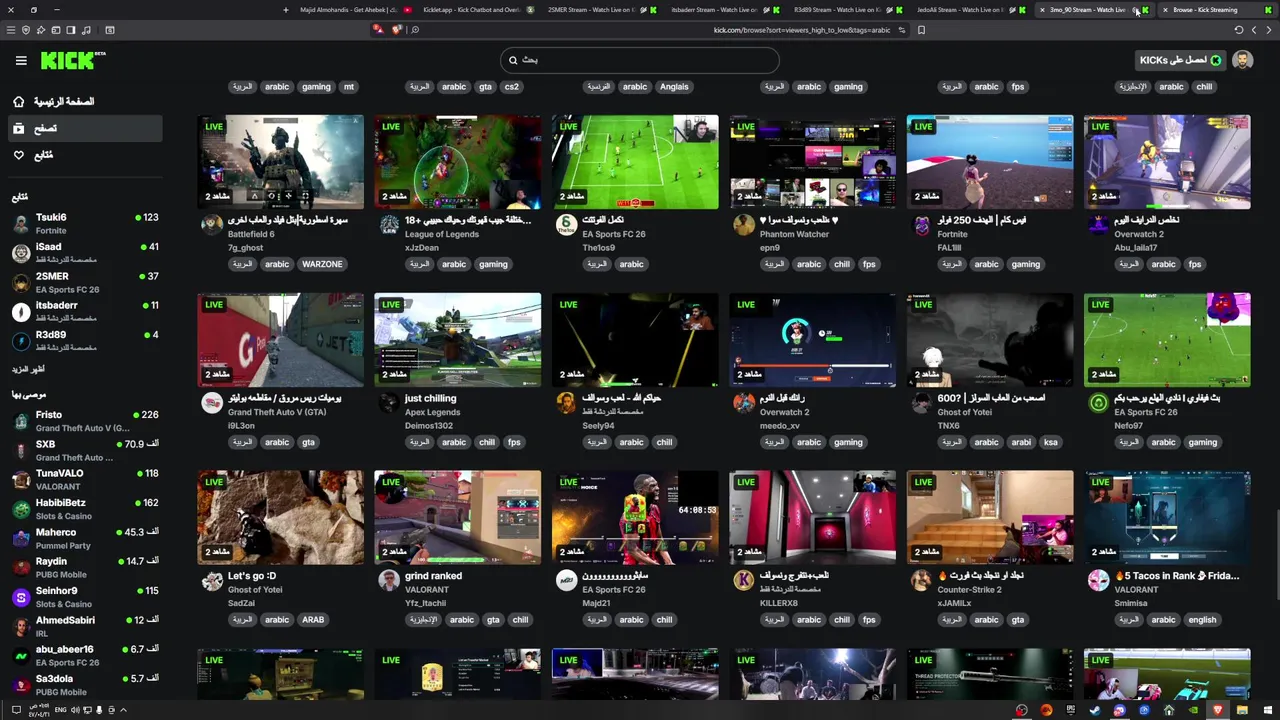Click the meedo_xv channel avatar icon
The height and width of the screenshot is (720, 1280).
pos(744,403)
